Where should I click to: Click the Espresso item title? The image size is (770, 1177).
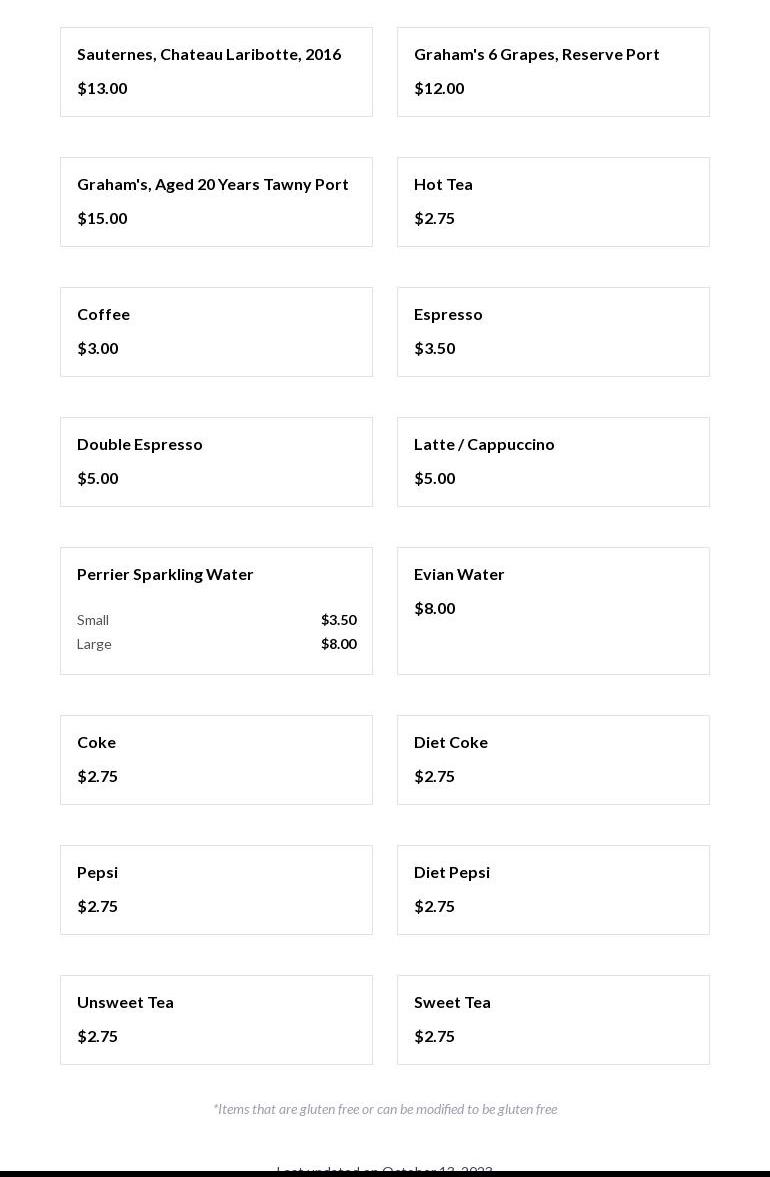pos(448,315)
